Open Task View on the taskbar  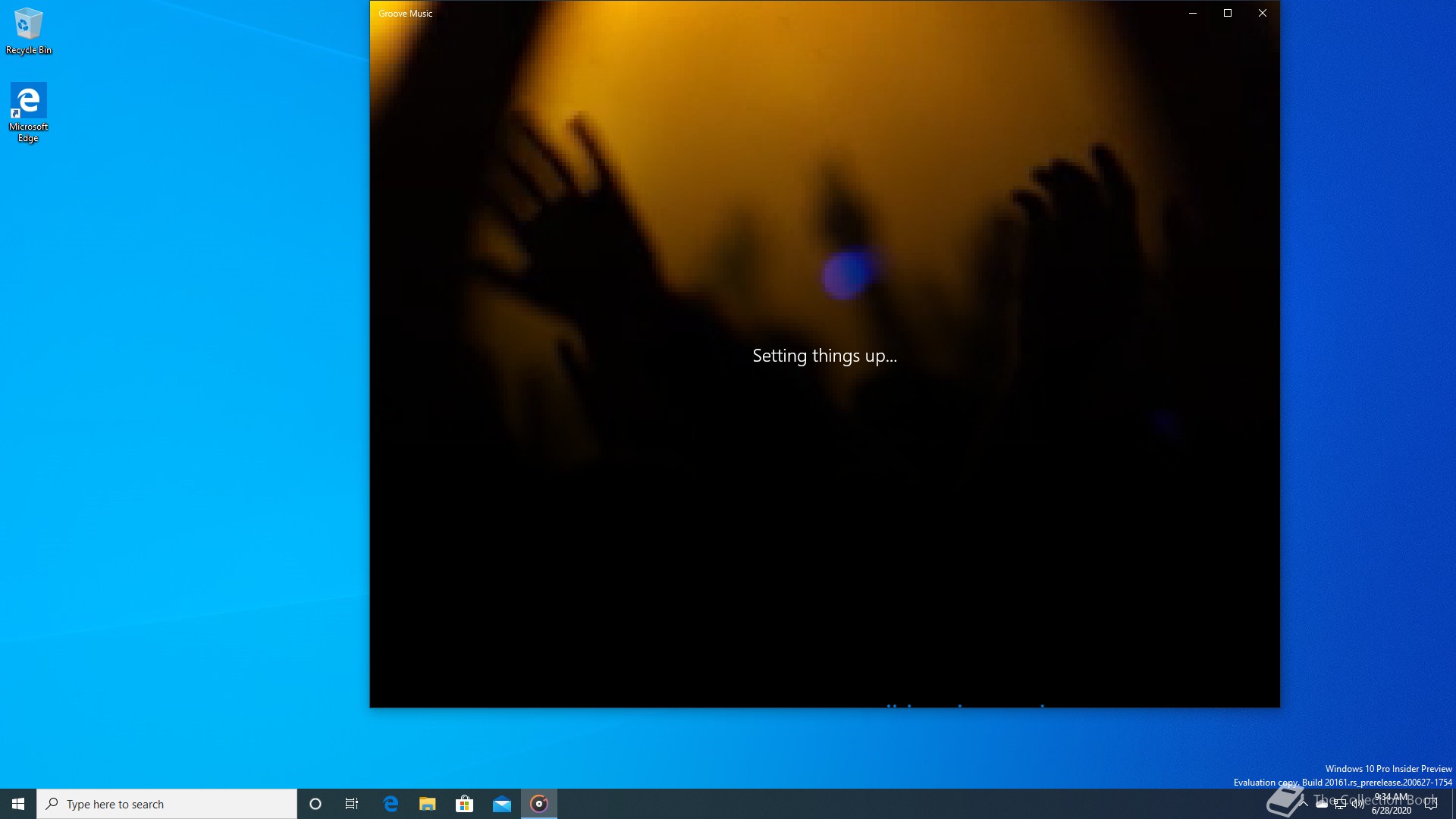(x=352, y=804)
